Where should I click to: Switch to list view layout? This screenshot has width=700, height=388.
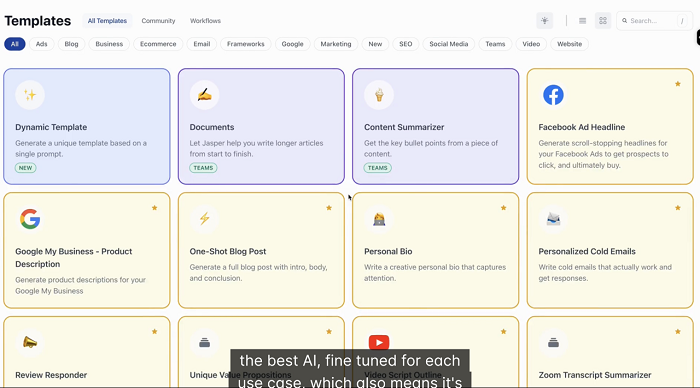(582, 21)
